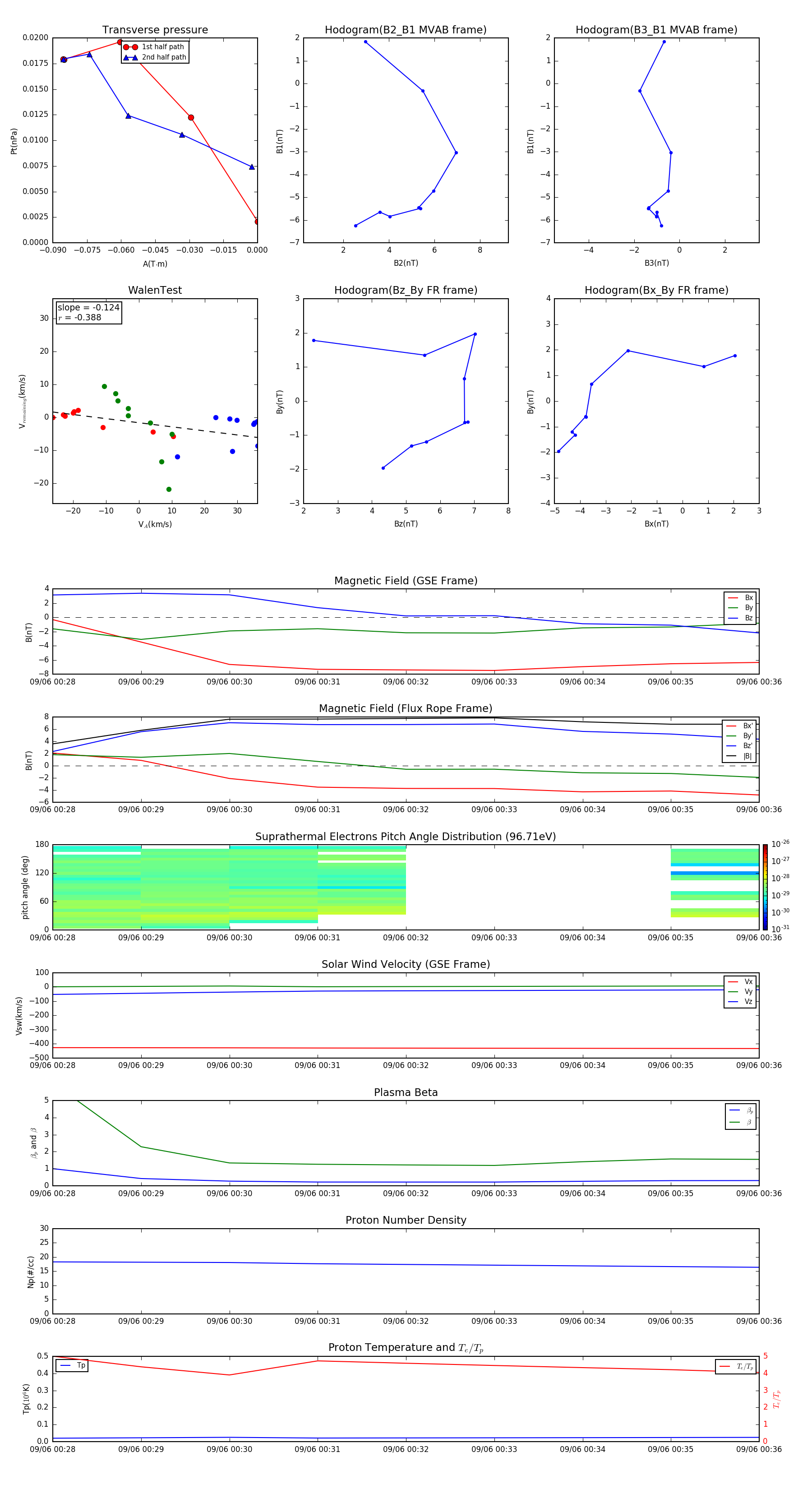Viewport: 812px width, 1489px height.
Task: Select the Suprathermal Electrons Pitch Angle Distribution title
Action: click(x=406, y=837)
